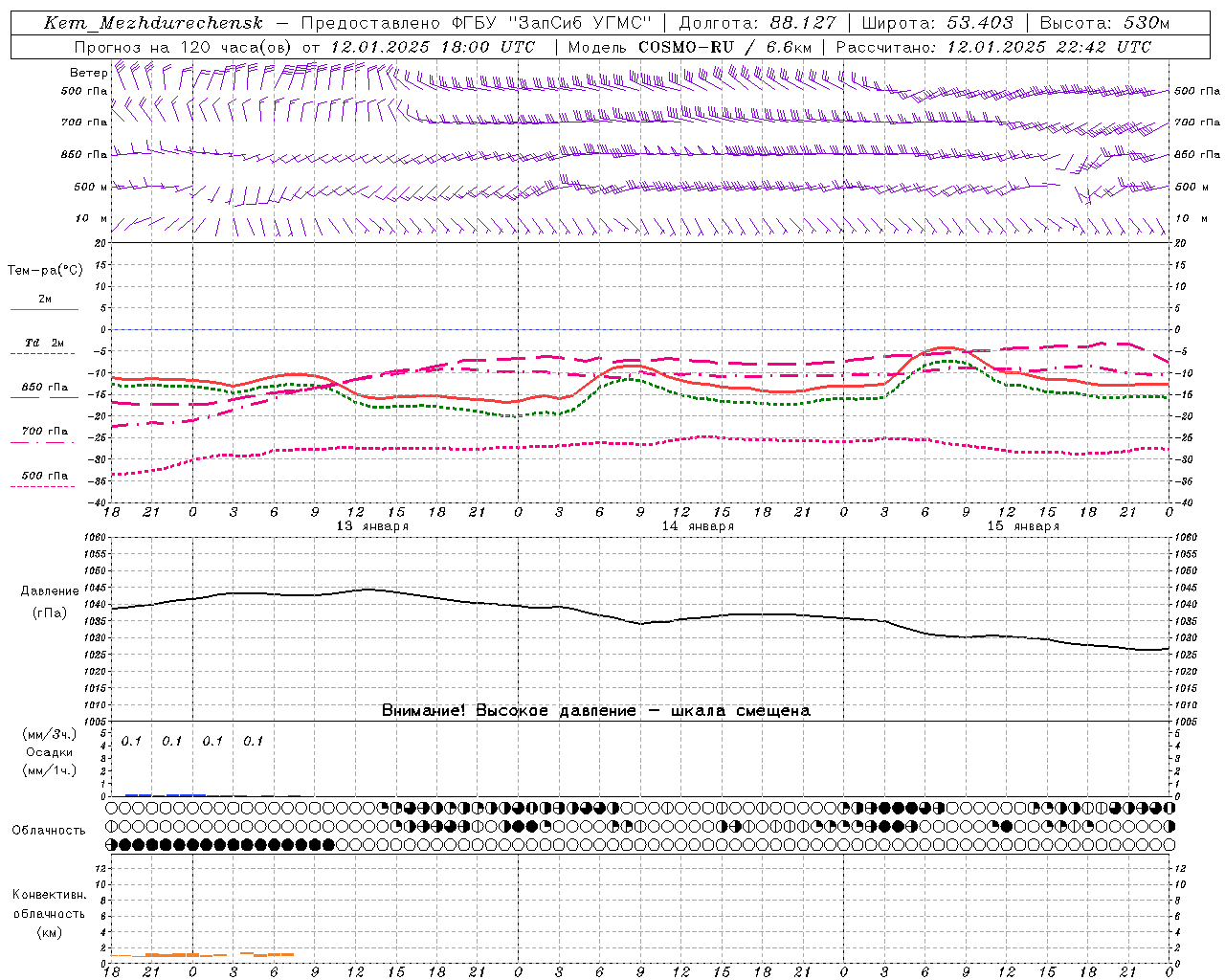1225x980 pixels.
Task: Click the Давление pressure chart label
Action: pyautogui.click(x=50, y=591)
